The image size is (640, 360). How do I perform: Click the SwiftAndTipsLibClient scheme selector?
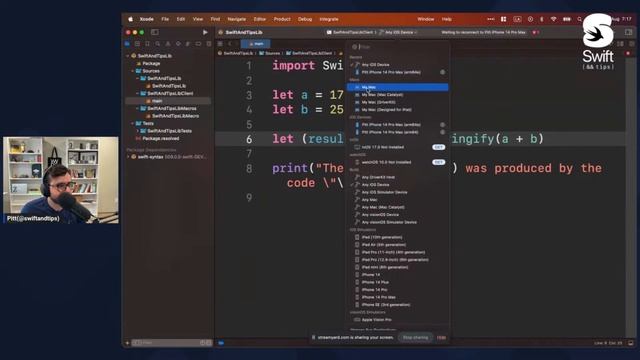(x=350, y=32)
